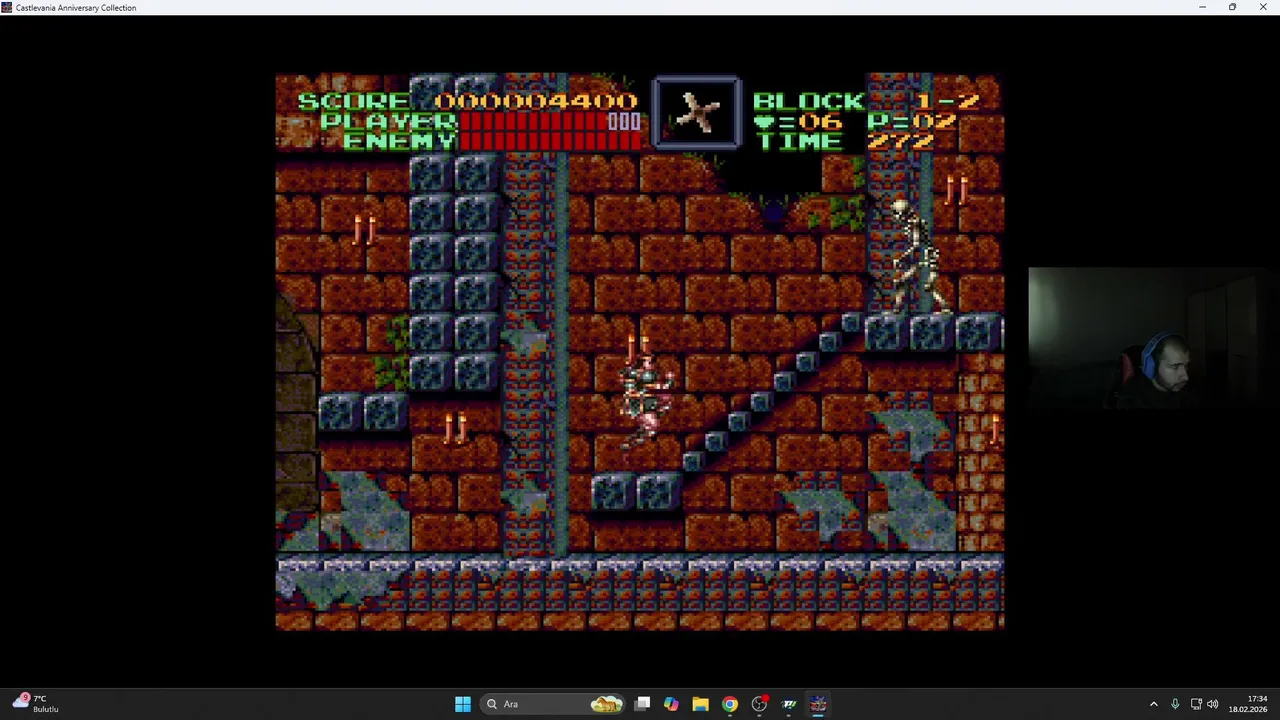Open the network status icon in the tray
Viewport: 1280px width, 720px height.
[x=1196, y=704]
